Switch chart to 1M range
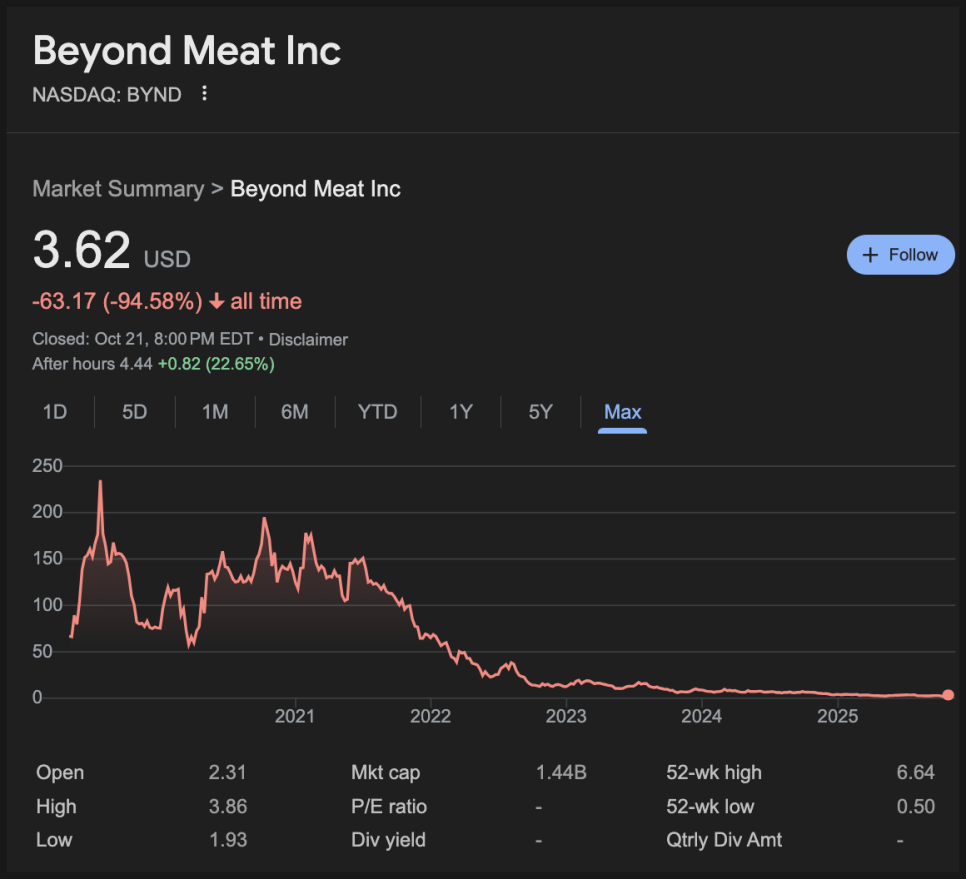The width and height of the screenshot is (966, 879). pyautogui.click(x=215, y=412)
